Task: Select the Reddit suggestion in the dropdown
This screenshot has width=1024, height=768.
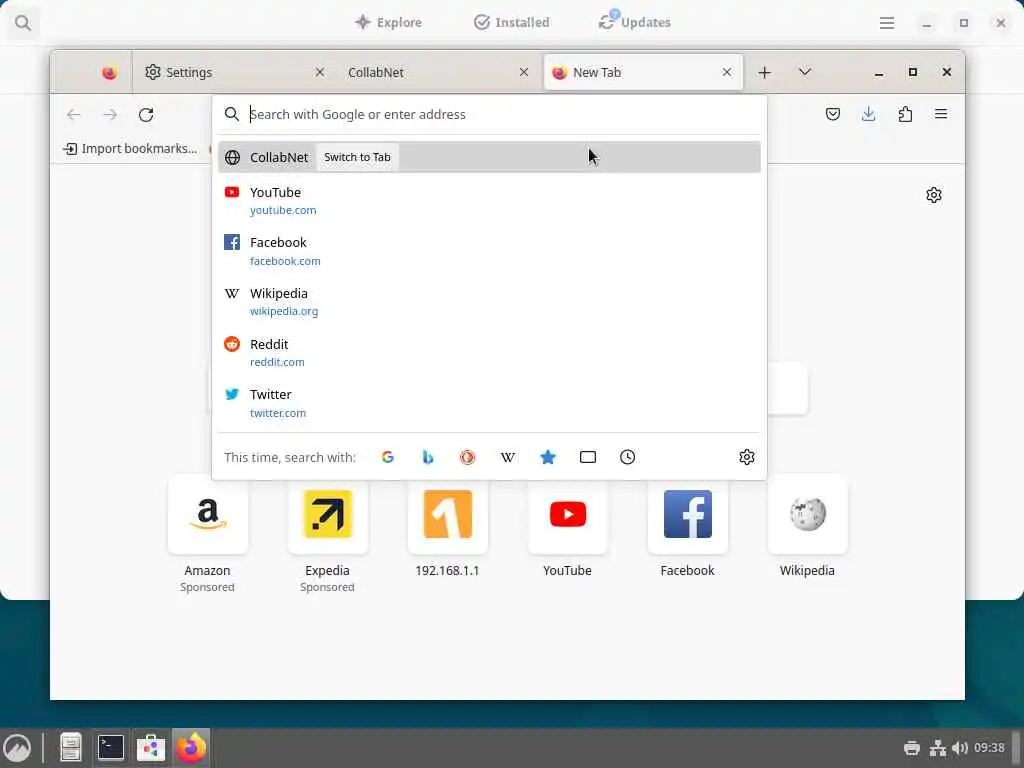Action: point(489,353)
